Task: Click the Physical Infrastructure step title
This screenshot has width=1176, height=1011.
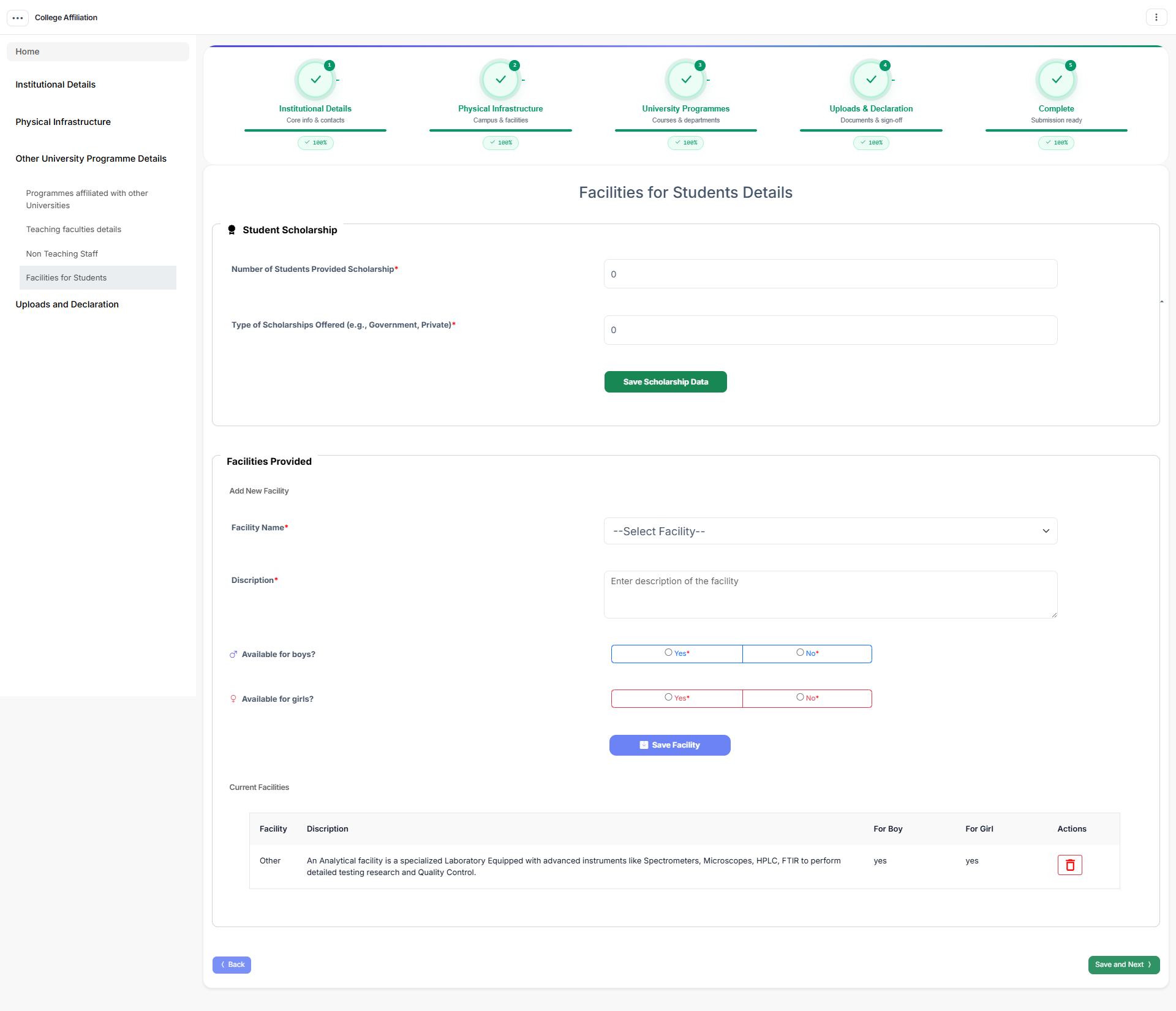Action: [500, 108]
